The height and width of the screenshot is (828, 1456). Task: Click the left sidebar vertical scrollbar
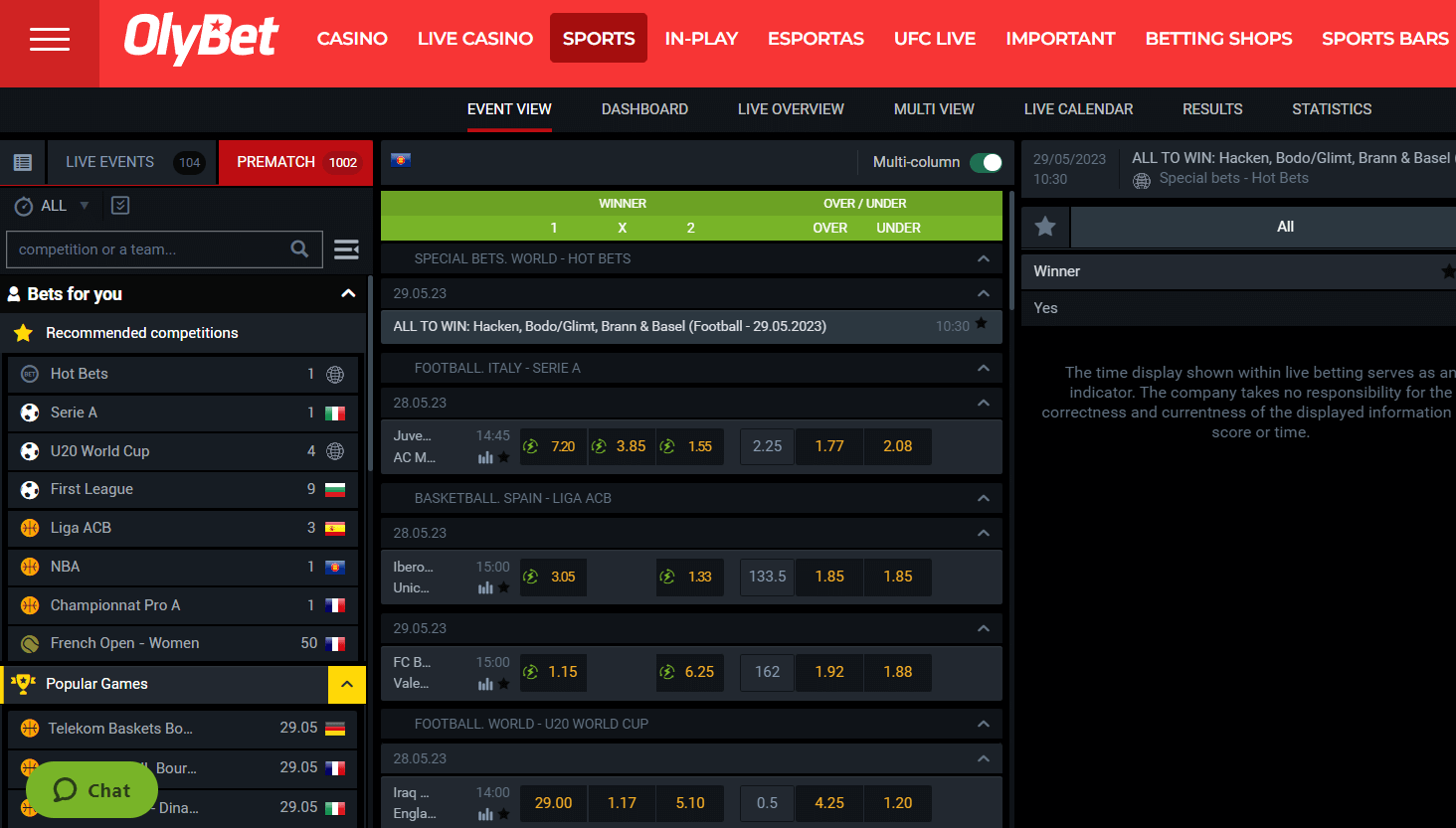370,373
